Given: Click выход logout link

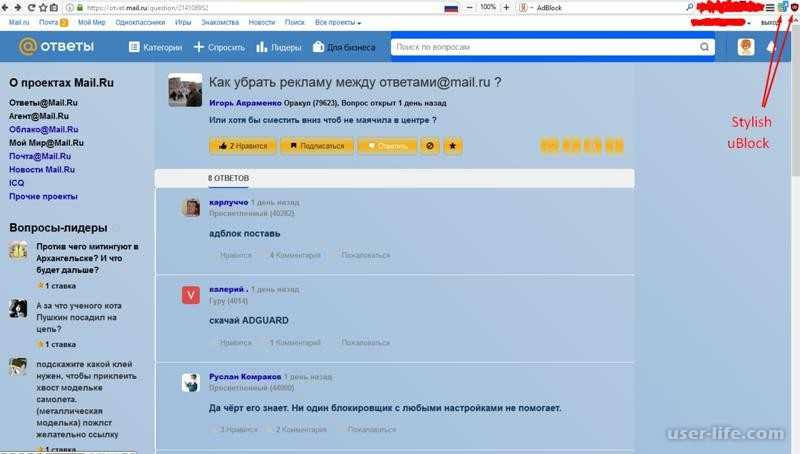Looking at the screenshot, I should (x=769, y=23).
